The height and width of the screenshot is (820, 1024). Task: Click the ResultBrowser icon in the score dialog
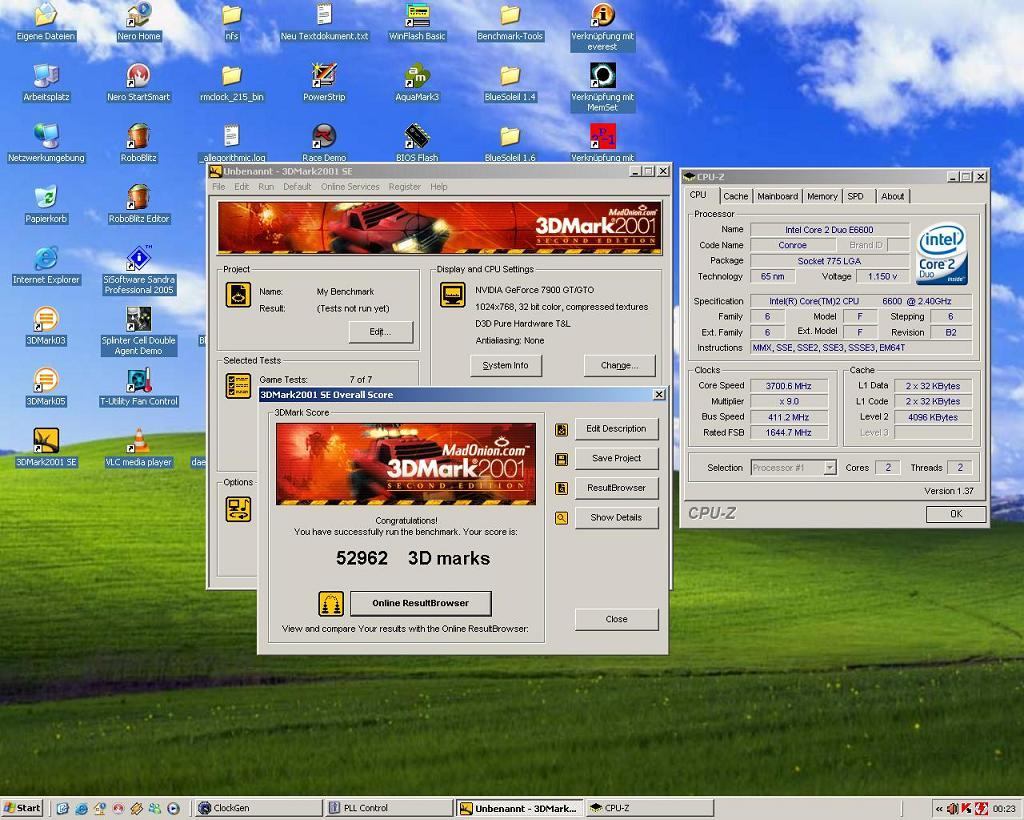(561, 488)
